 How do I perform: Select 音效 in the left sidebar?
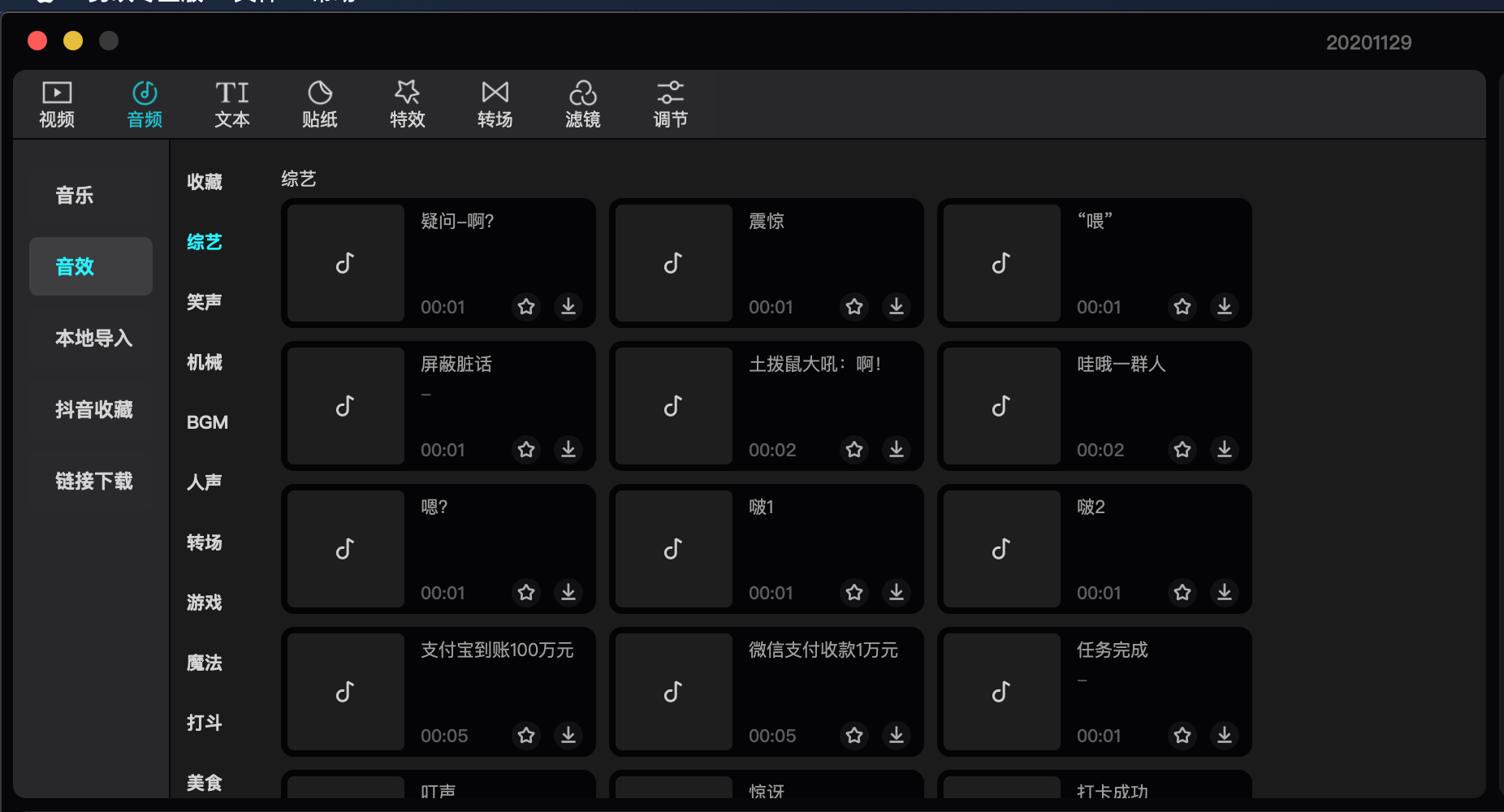(x=91, y=266)
